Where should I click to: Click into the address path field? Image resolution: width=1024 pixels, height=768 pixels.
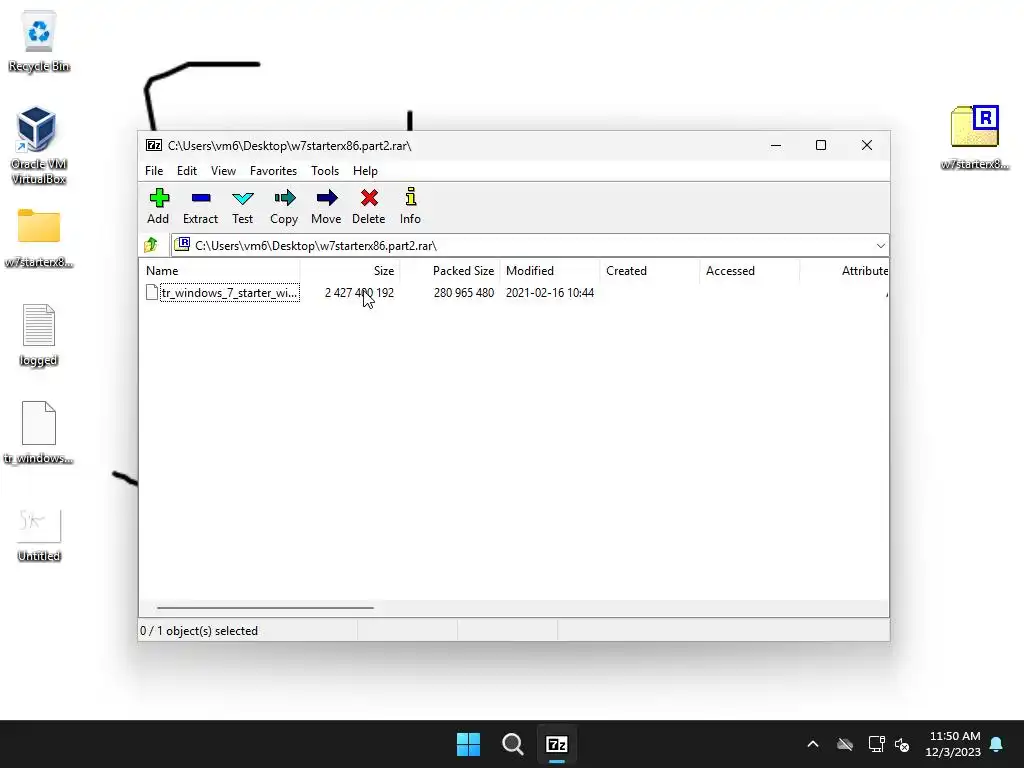530,246
